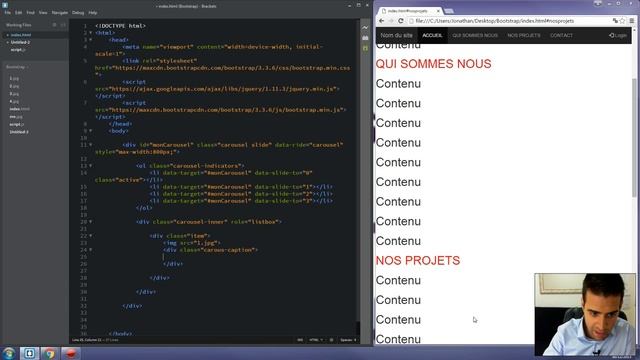Click the Brackets Live Preview lightning icon

click(365, 27)
